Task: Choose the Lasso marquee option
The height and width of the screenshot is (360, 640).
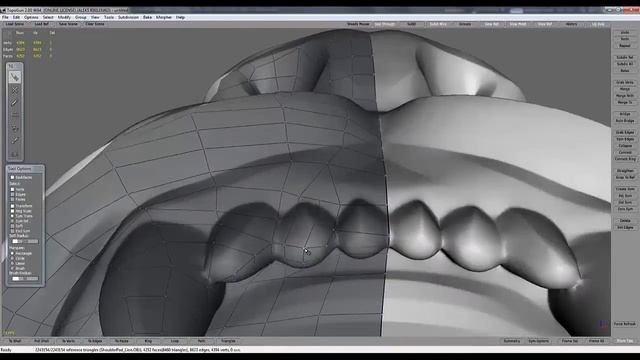Action: click(12, 263)
